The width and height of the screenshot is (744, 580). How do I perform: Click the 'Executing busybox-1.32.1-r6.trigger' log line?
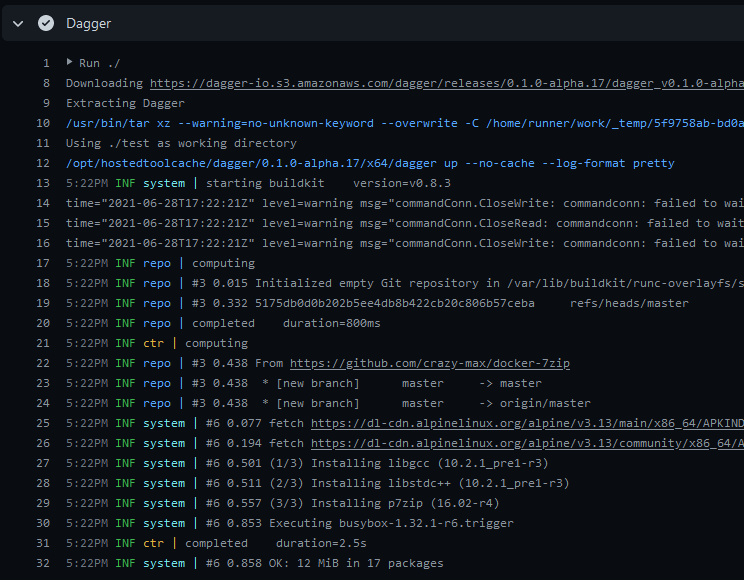[x=391, y=523]
